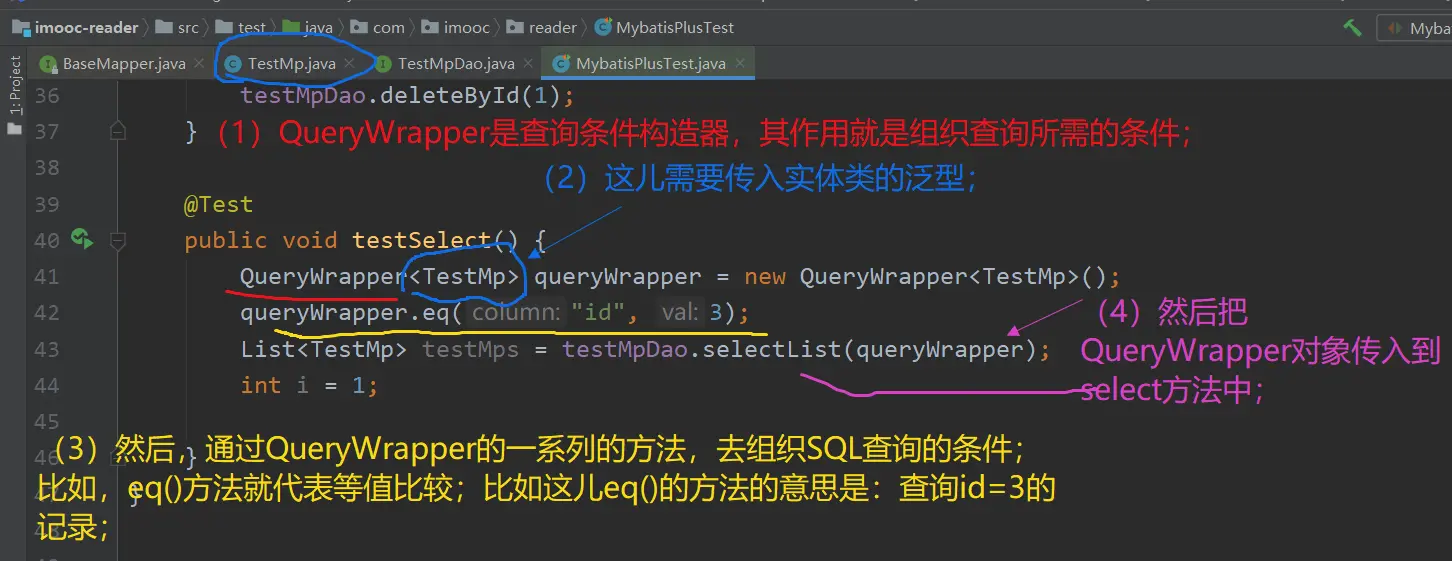Click line number 42 in gutter
This screenshot has width=1452, height=561.
[x=47, y=313]
